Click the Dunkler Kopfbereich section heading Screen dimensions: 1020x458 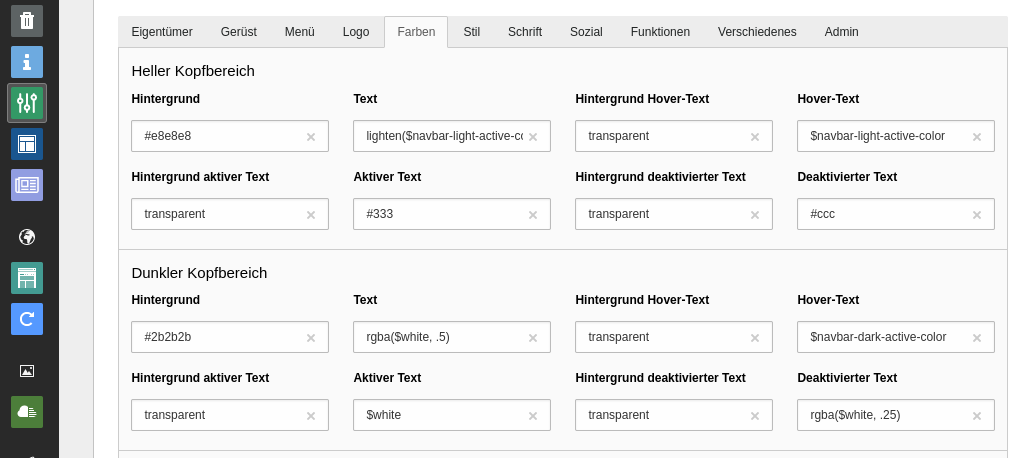tap(199, 273)
